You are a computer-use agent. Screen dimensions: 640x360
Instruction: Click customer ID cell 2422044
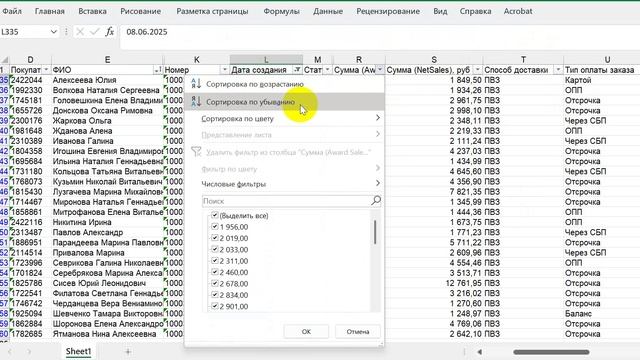coord(30,80)
